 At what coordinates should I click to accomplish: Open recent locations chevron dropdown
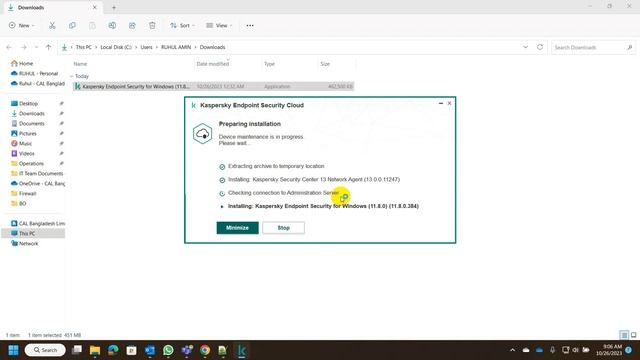click(36, 47)
